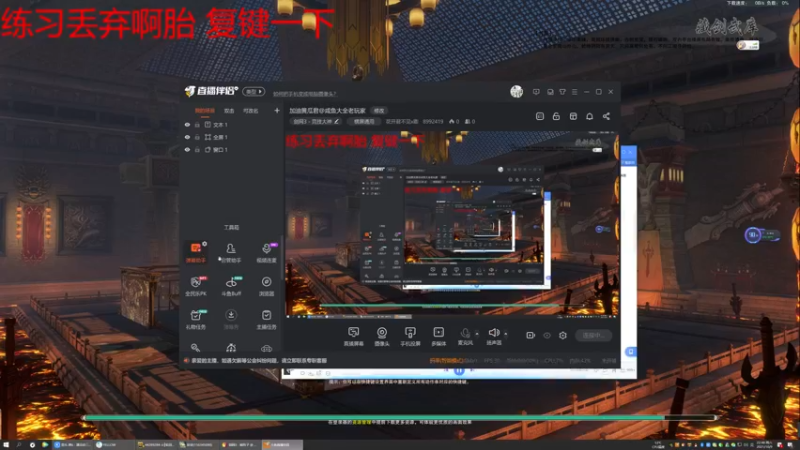
Task: Open the 全民乐PK tool
Action: pyautogui.click(x=196, y=286)
